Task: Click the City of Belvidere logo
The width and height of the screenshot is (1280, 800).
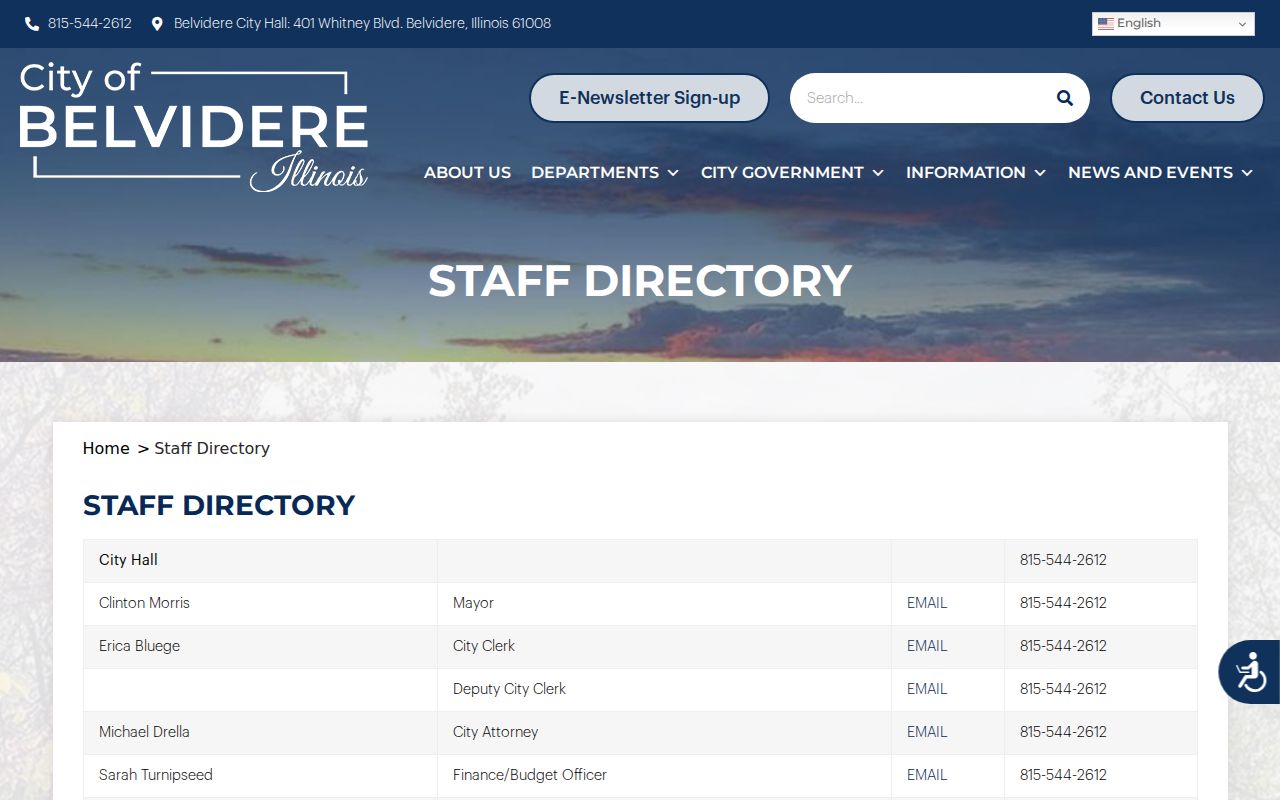Action: [x=194, y=127]
